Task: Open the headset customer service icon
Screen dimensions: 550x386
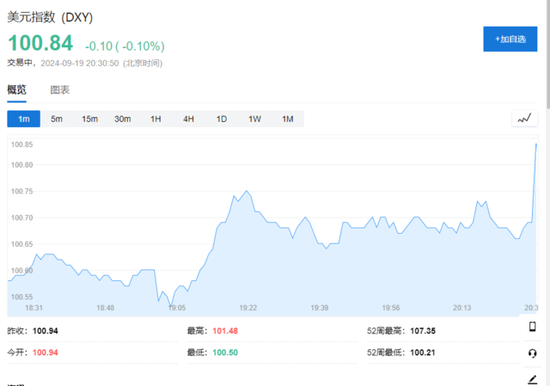Action: pyautogui.click(x=532, y=353)
